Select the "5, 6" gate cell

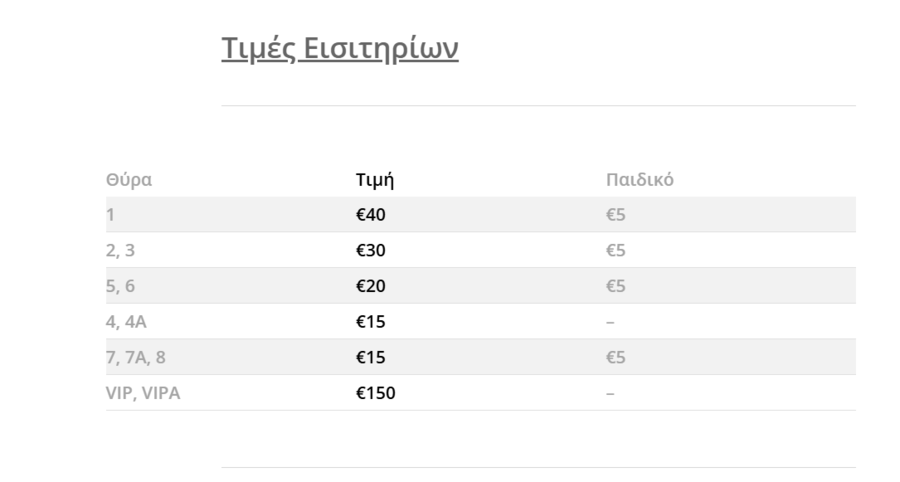120,286
